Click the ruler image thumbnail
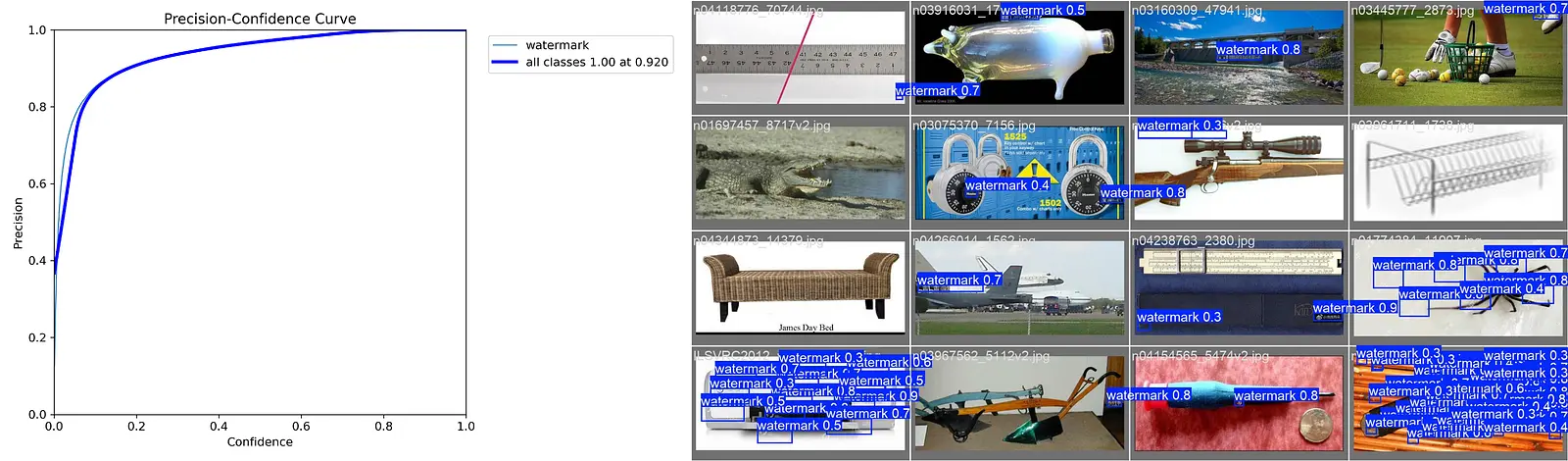This screenshot has width=1568, height=461. pyautogui.click(x=800, y=59)
